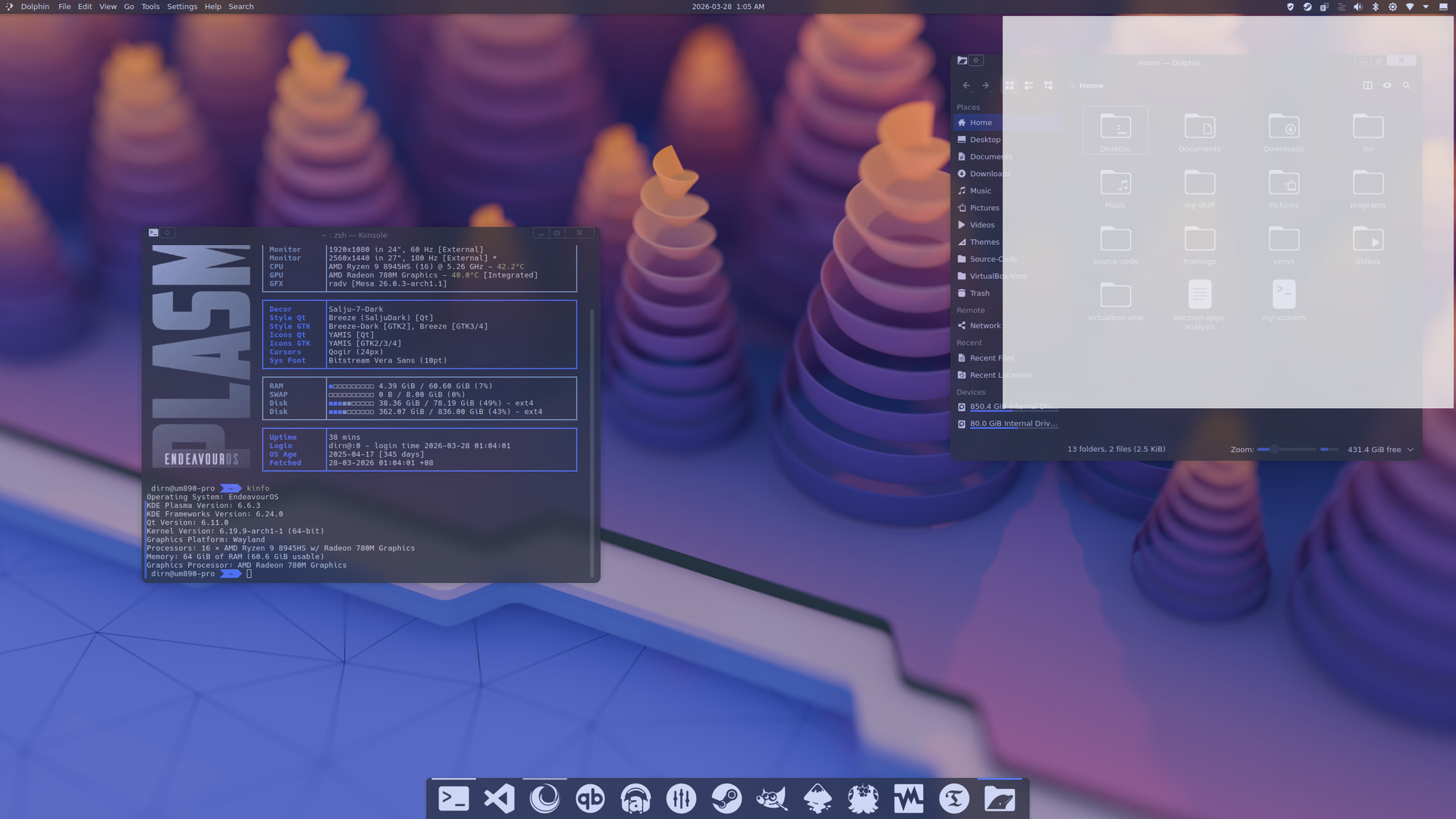Toggle the preview eye icon in Dolphin
The height and width of the screenshot is (819, 1456).
click(x=1387, y=86)
